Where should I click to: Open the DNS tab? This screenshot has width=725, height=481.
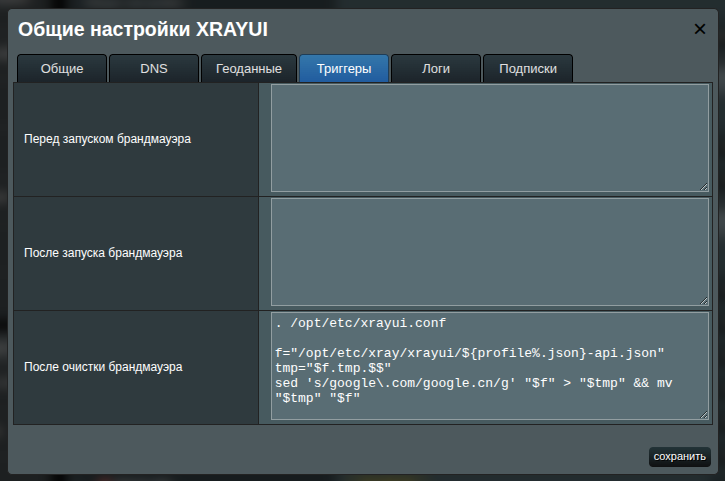click(154, 68)
